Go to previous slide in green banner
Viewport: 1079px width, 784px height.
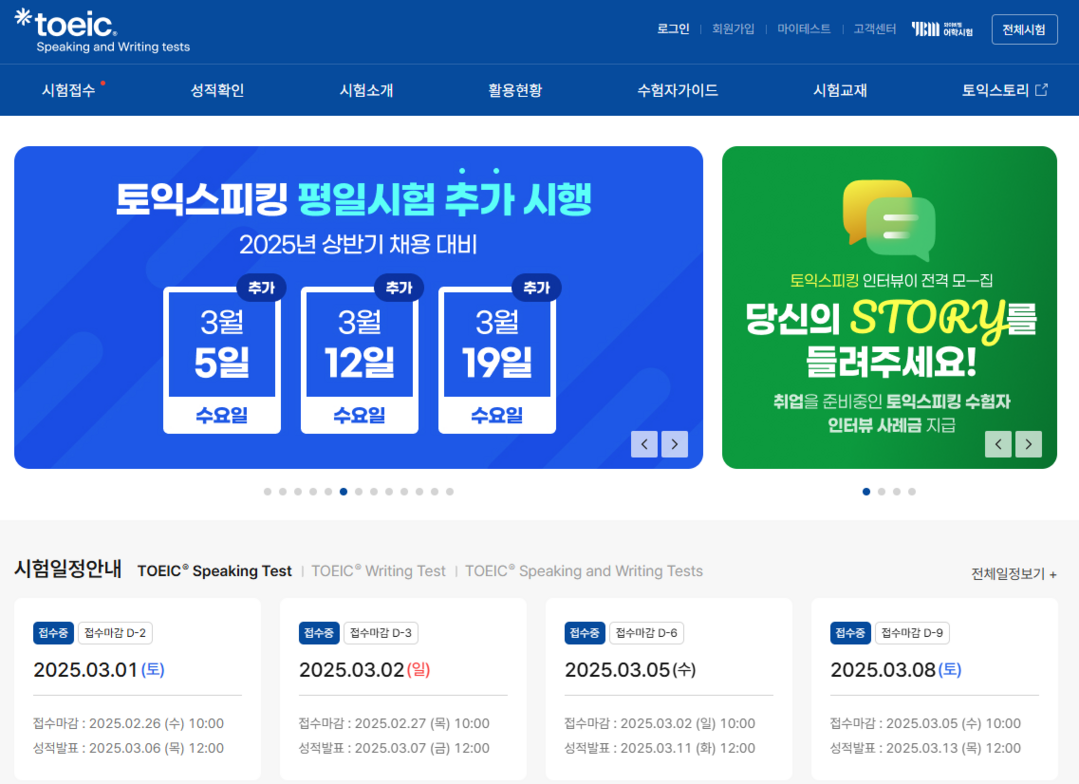(998, 444)
